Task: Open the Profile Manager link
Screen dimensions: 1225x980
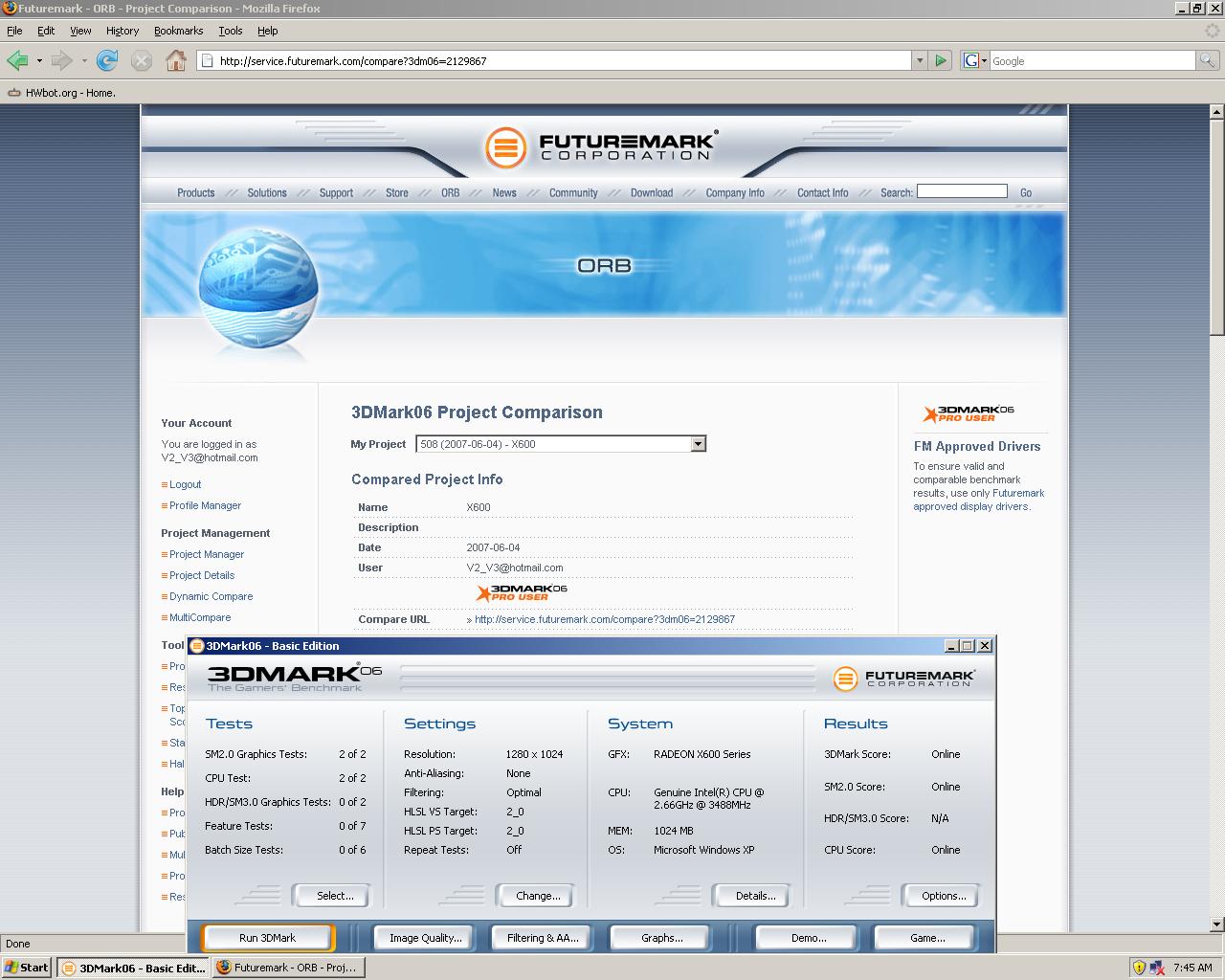Action: click(205, 505)
